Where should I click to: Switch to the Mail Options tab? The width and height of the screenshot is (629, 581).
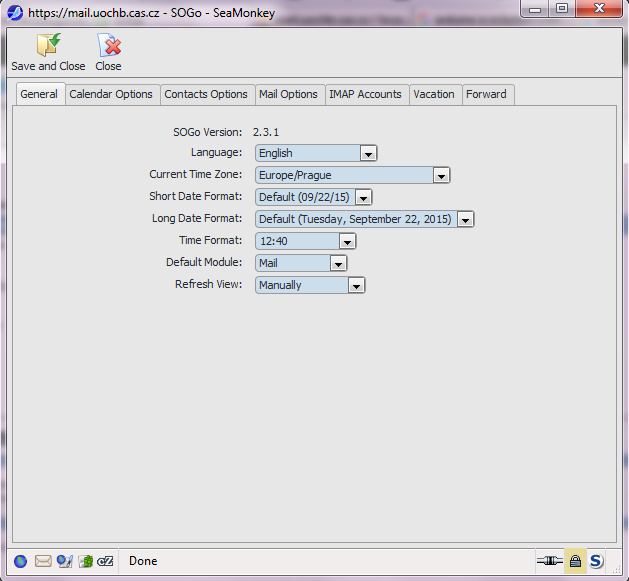pos(288,94)
